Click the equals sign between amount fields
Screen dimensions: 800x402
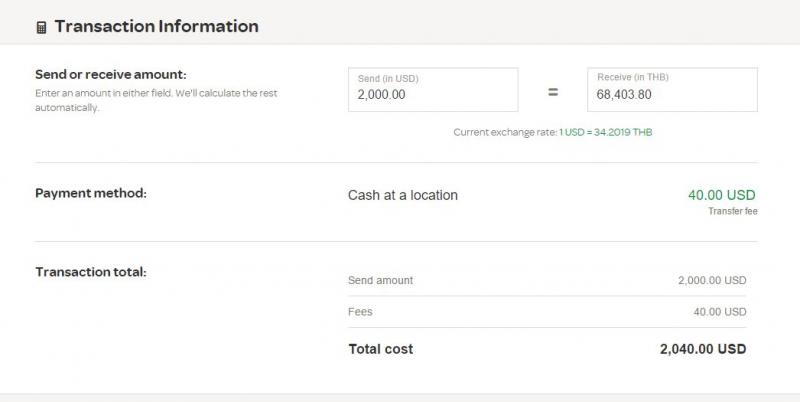tap(553, 92)
